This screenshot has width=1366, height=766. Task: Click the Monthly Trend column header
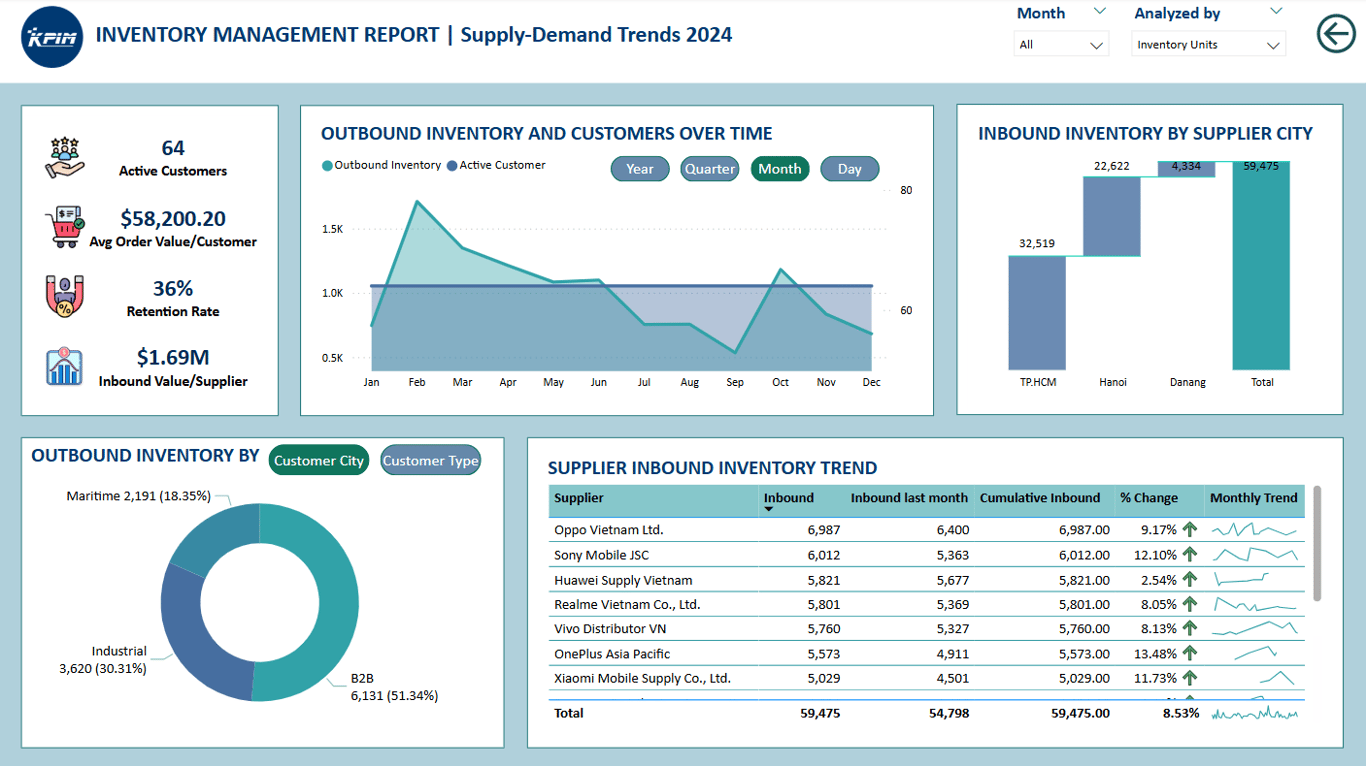click(1254, 498)
